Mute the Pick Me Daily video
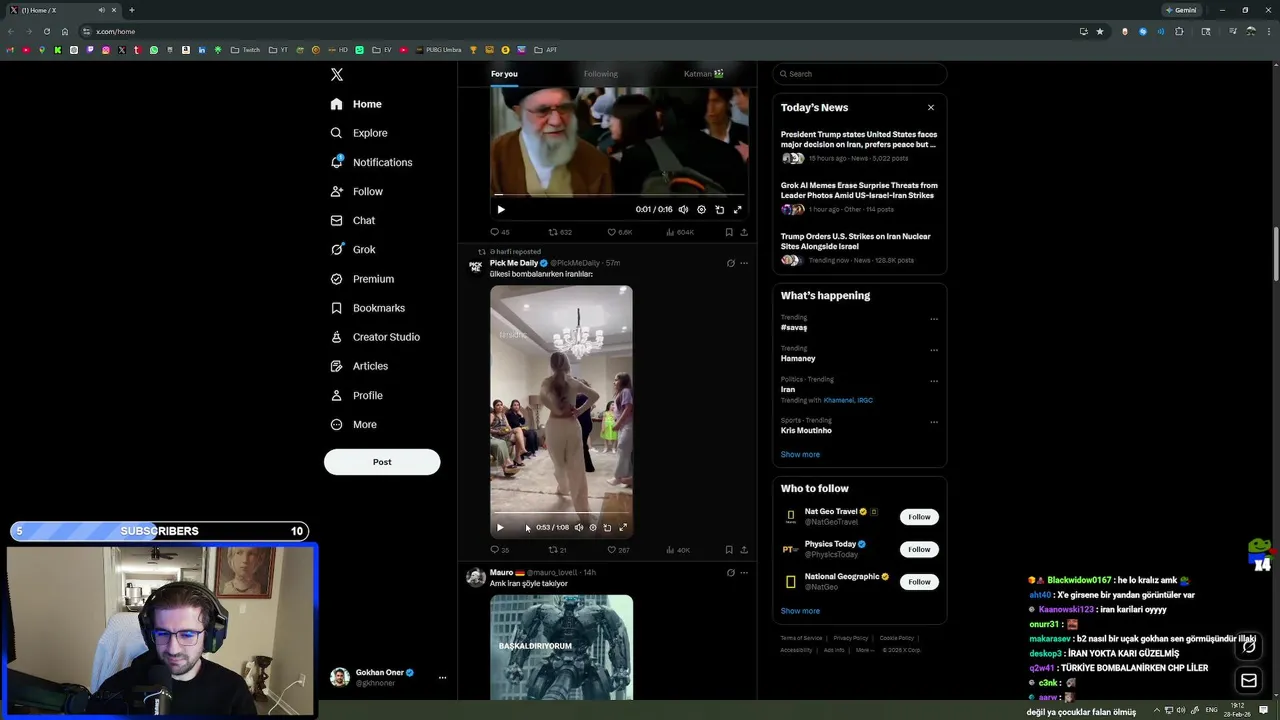 click(x=578, y=528)
